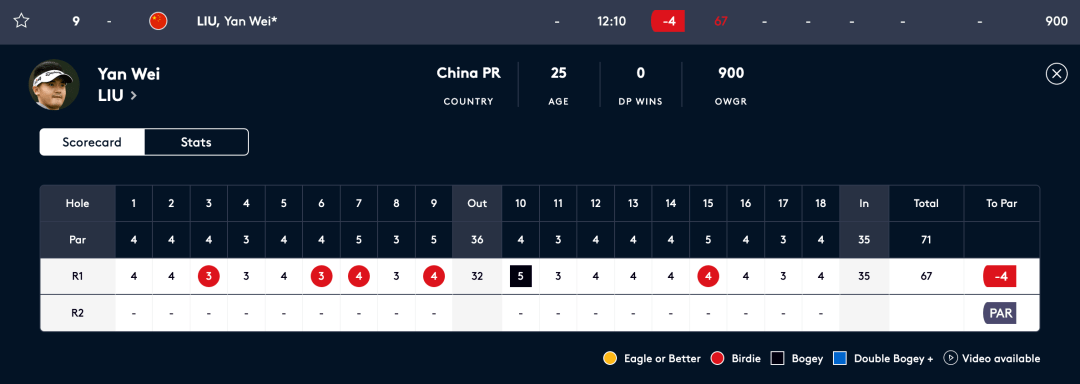Favorite Liu Yan Wei with star icon

(x=21, y=21)
